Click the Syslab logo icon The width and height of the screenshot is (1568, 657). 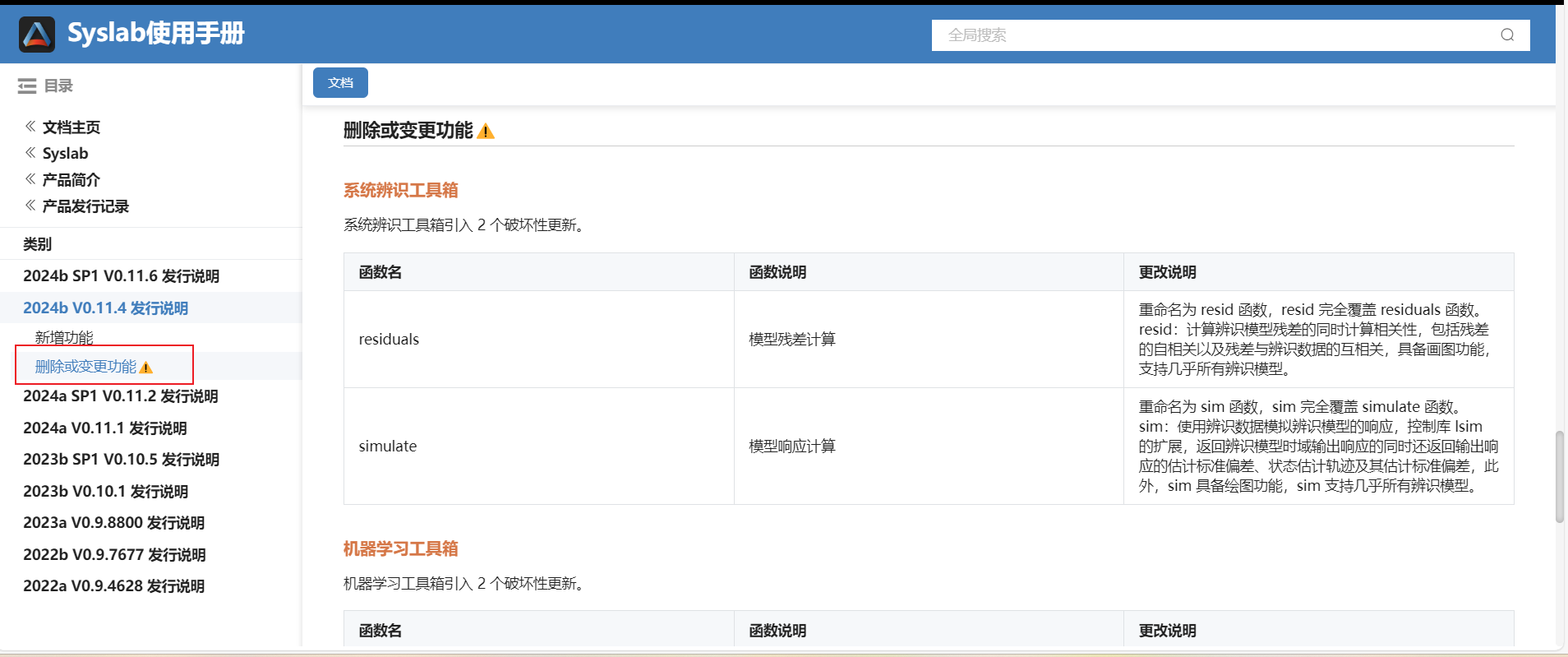37,35
